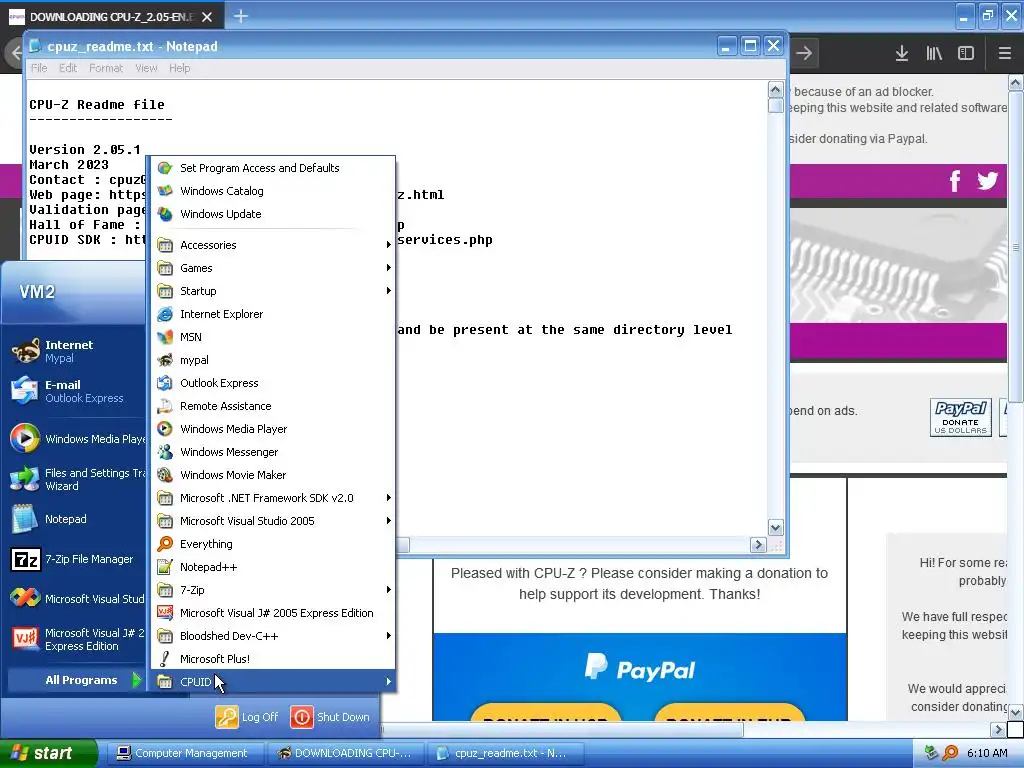Open Microsoft Visual Studio pinned icon
1024x768 pixels.
25,598
